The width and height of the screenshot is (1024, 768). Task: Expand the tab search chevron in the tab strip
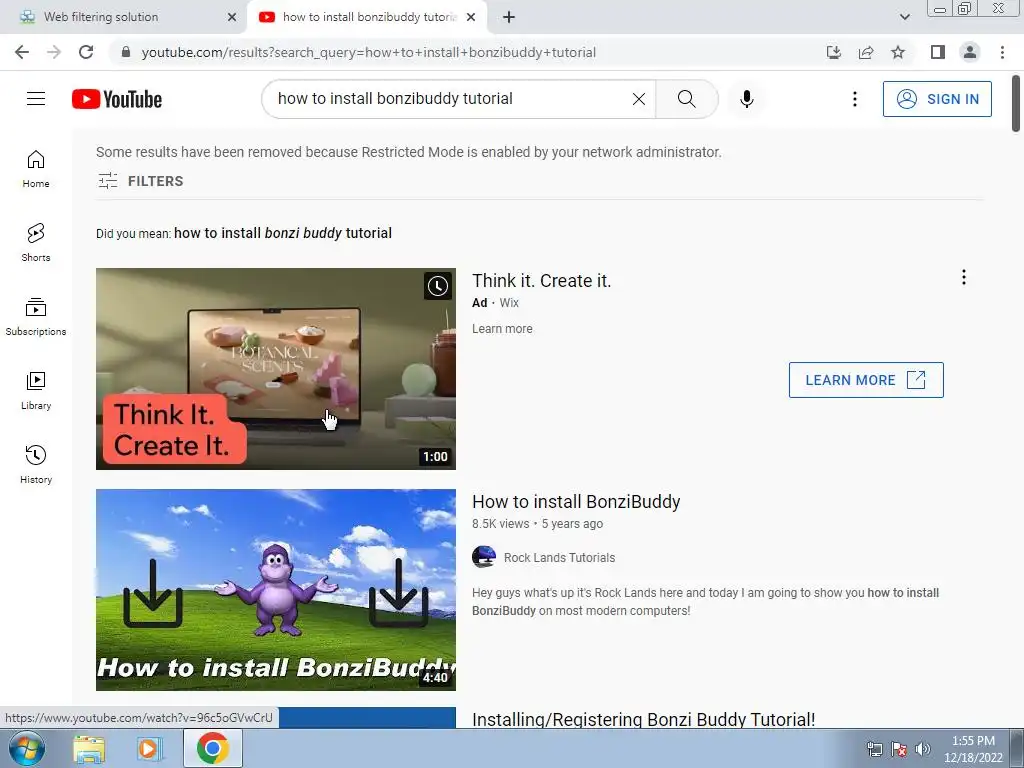coord(904,17)
